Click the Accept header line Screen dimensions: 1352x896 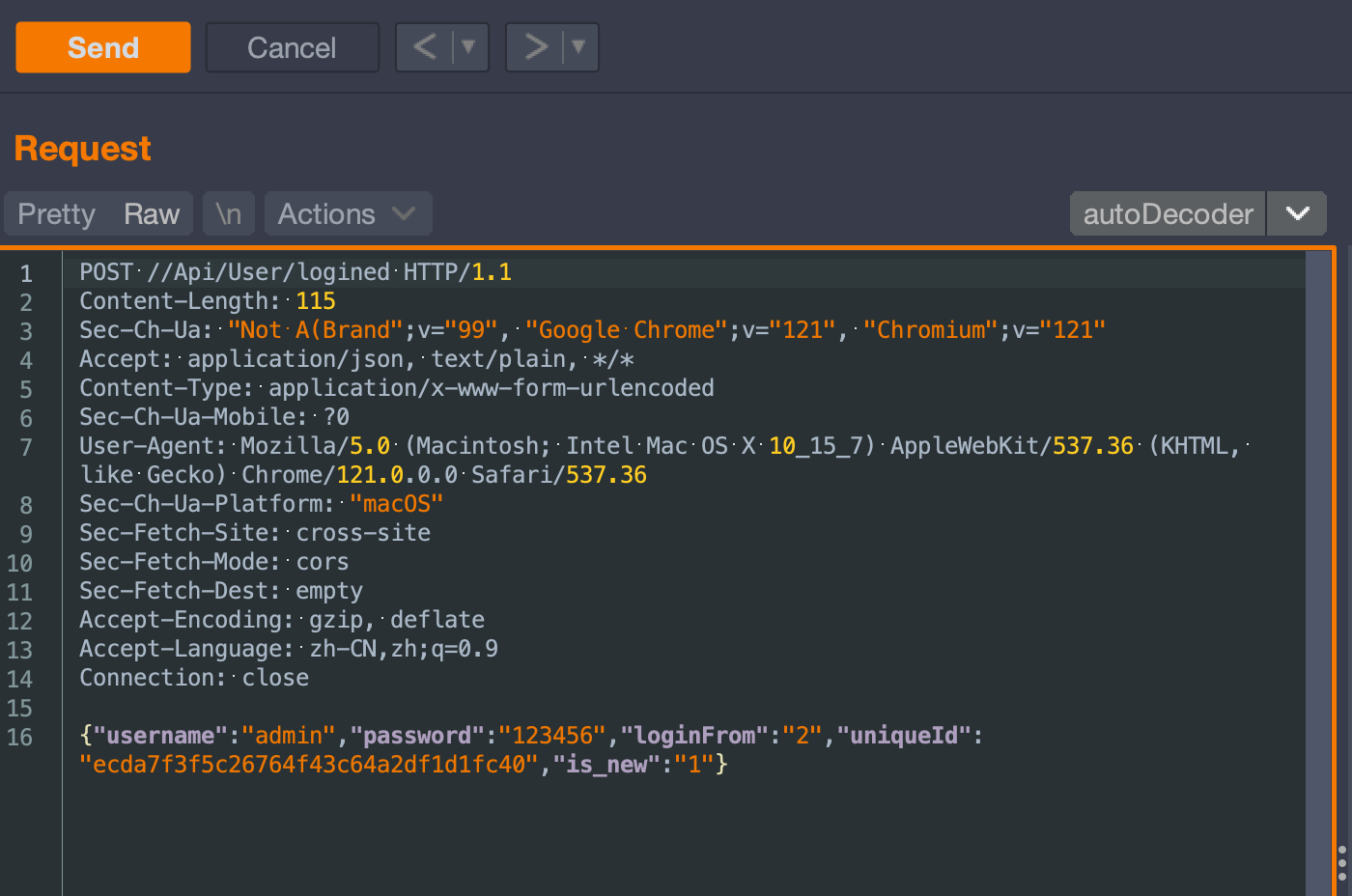(x=356, y=359)
